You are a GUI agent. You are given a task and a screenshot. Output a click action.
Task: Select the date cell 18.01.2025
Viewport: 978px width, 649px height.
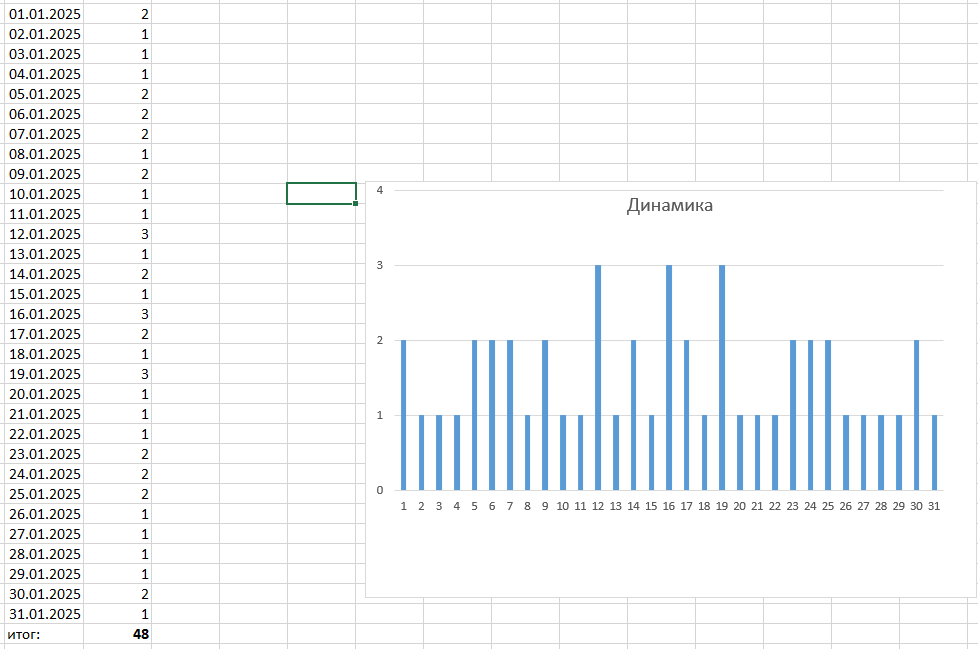[x=44, y=353]
